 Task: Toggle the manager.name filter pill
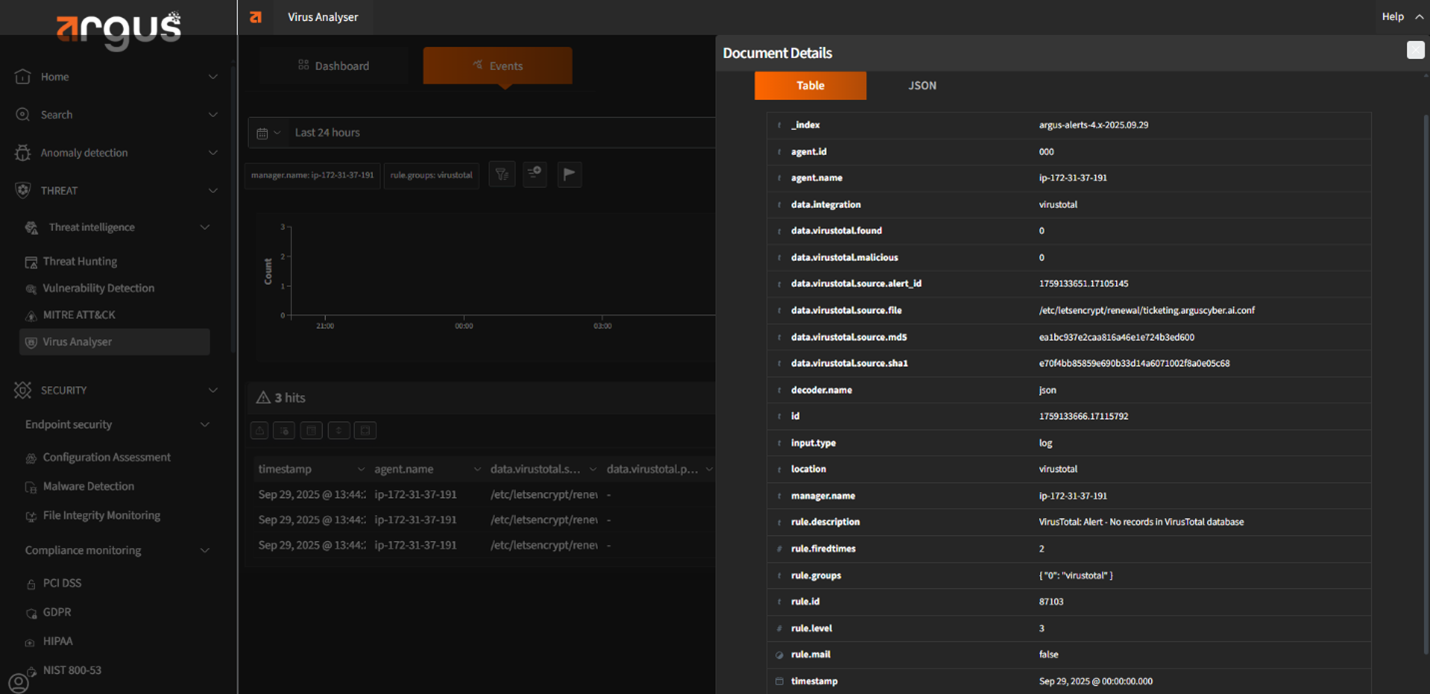point(312,175)
